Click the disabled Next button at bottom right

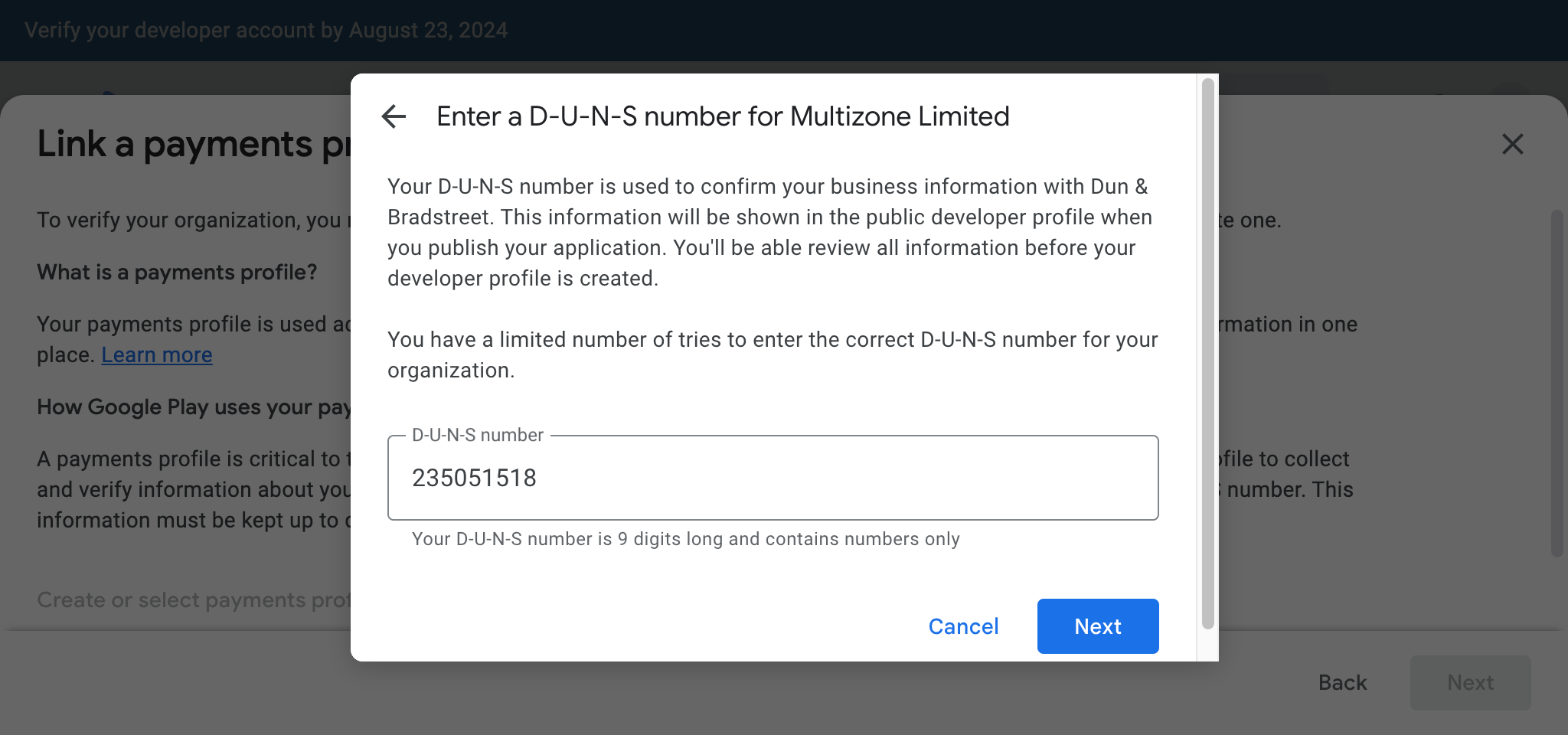(x=1470, y=682)
